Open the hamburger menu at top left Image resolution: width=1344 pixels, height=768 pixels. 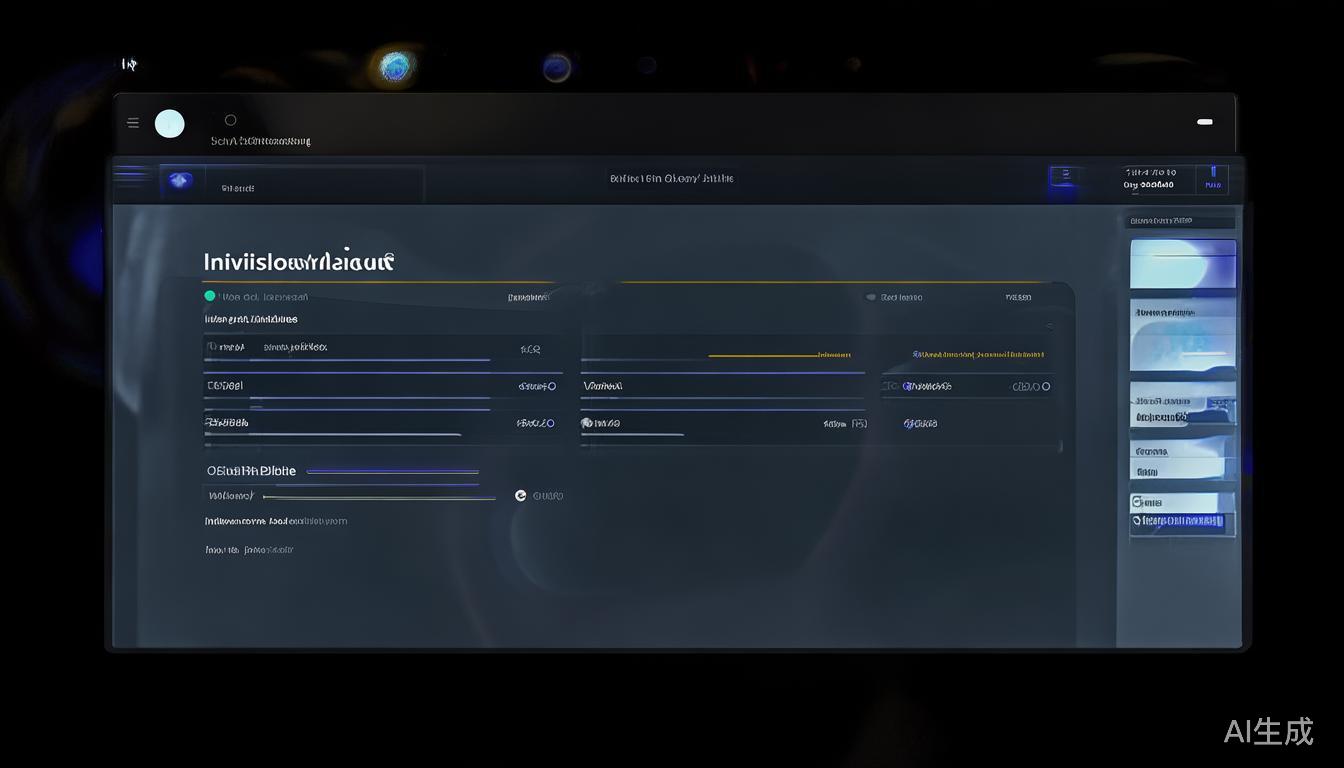[133, 123]
